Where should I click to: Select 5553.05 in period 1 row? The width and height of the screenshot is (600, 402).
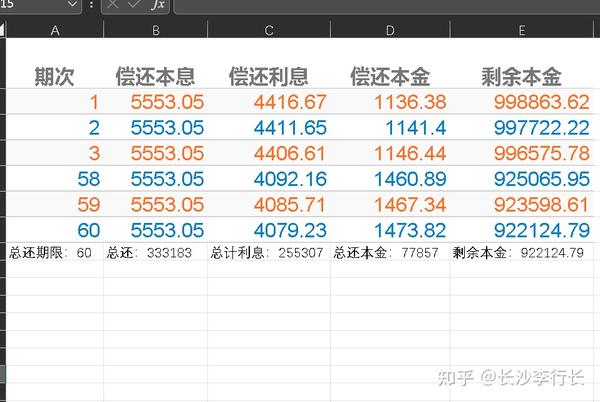coord(155,102)
